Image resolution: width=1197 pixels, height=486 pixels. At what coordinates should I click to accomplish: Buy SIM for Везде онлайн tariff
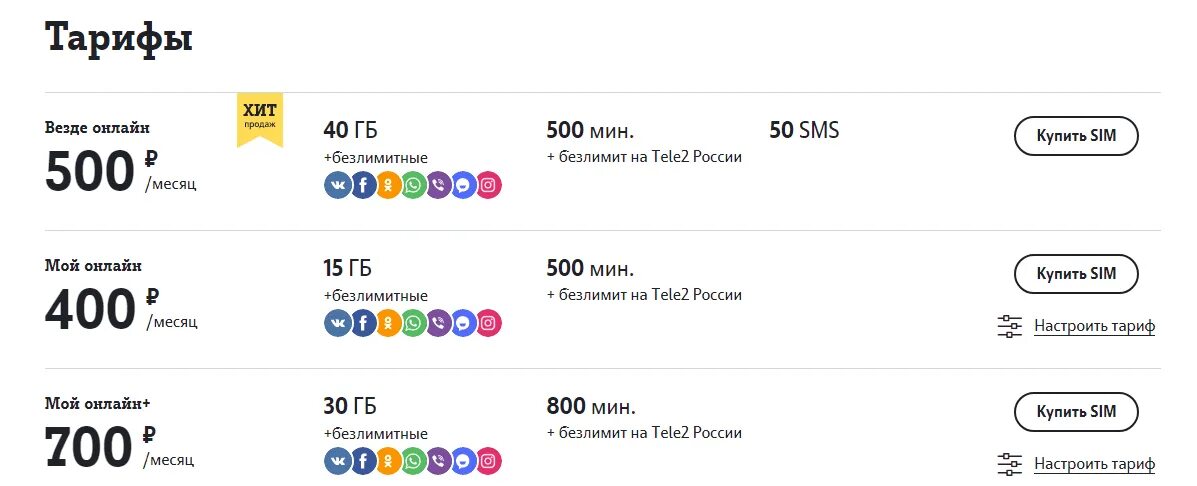pos(1076,136)
